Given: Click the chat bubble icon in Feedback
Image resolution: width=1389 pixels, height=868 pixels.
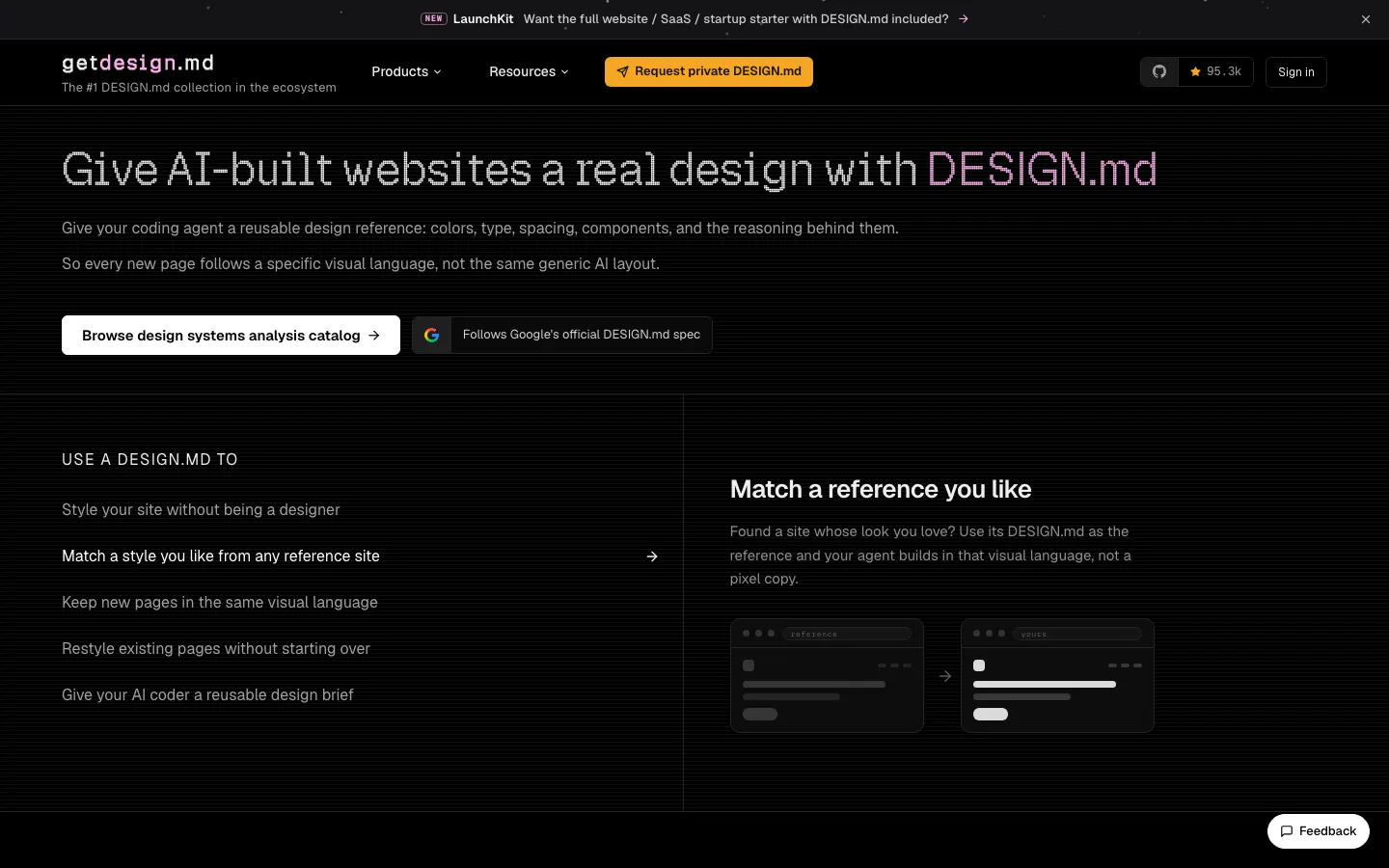Looking at the screenshot, I should tap(1287, 831).
